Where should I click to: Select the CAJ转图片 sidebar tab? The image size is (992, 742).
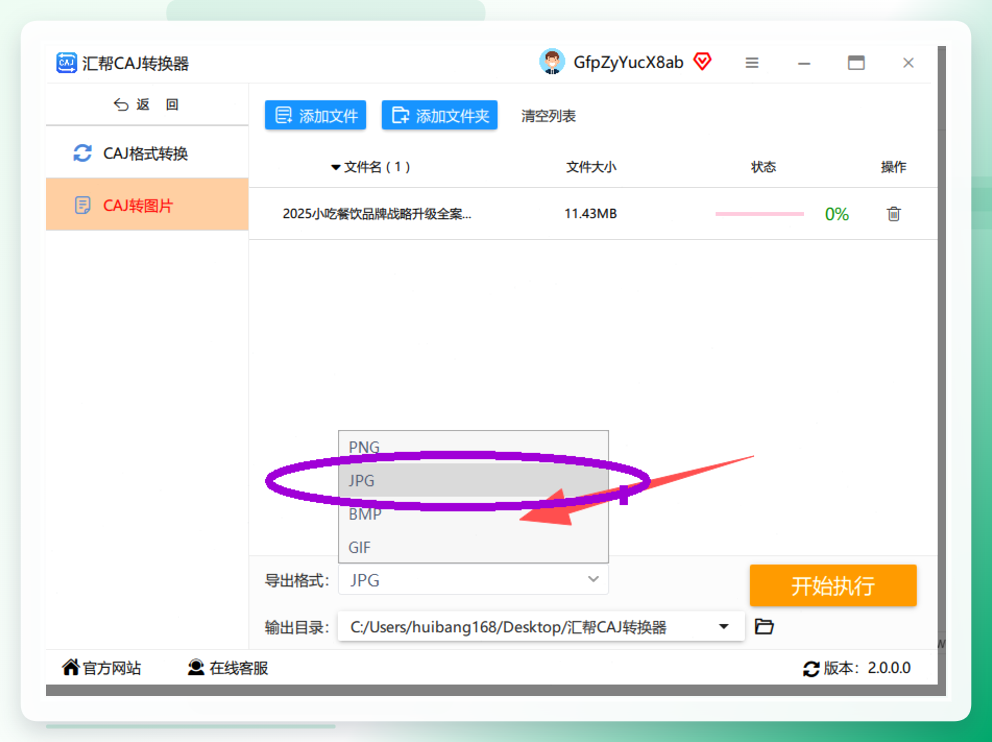coord(147,204)
